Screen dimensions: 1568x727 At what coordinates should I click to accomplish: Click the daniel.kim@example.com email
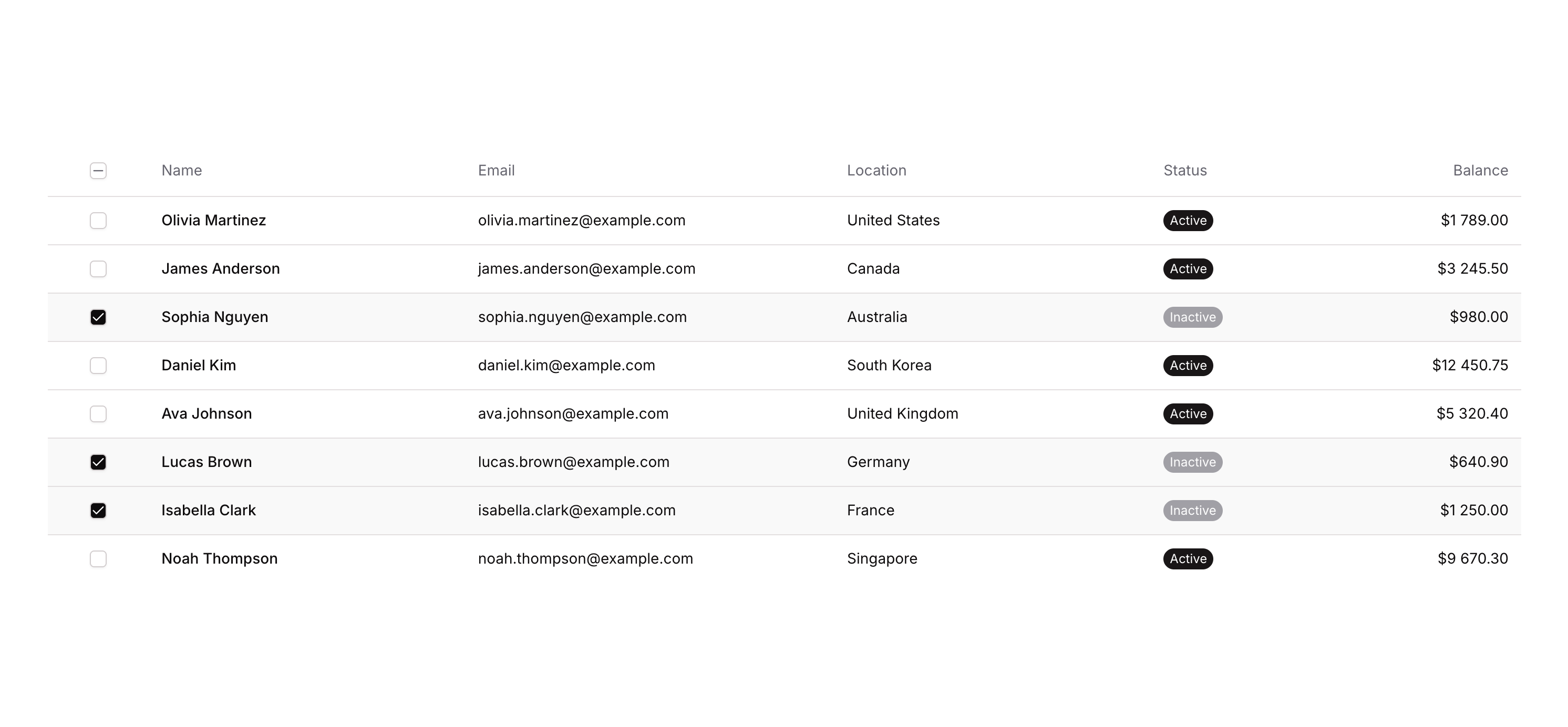coord(566,366)
